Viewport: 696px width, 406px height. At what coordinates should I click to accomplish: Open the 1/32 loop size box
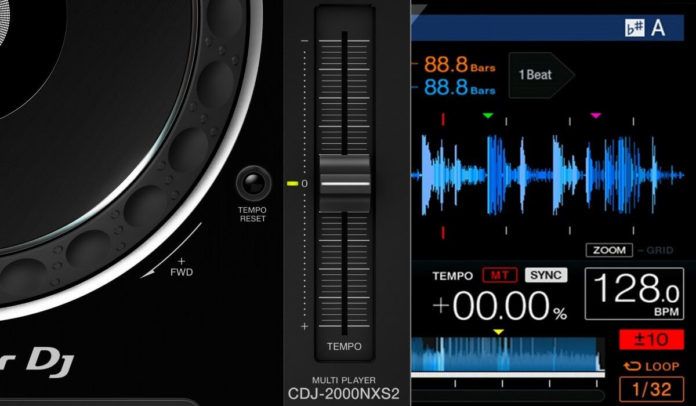point(652,390)
